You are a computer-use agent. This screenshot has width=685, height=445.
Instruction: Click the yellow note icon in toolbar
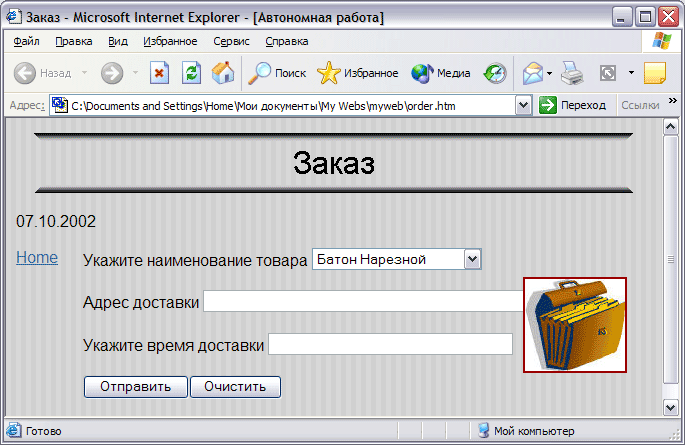pos(655,73)
